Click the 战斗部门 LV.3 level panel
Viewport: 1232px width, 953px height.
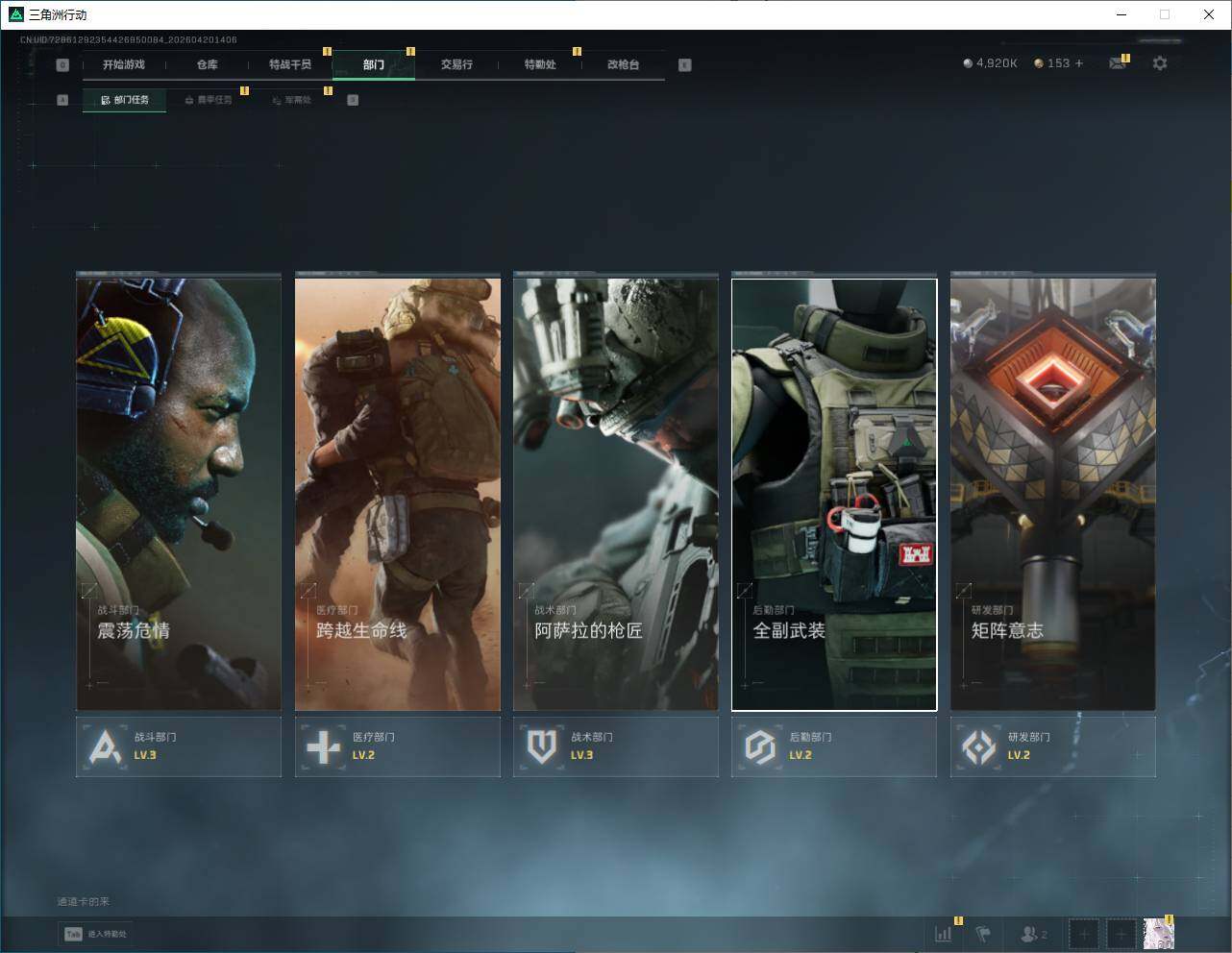tap(179, 746)
